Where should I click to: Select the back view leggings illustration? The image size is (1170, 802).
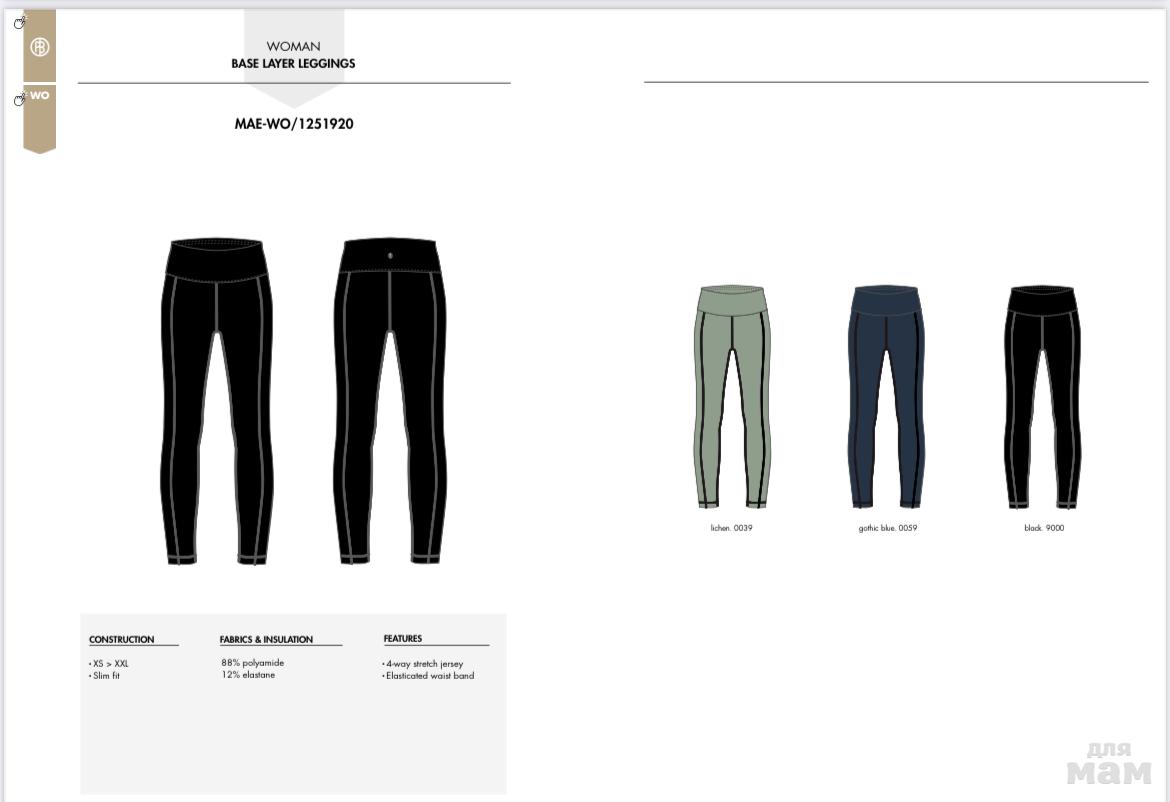(x=390, y=401)
